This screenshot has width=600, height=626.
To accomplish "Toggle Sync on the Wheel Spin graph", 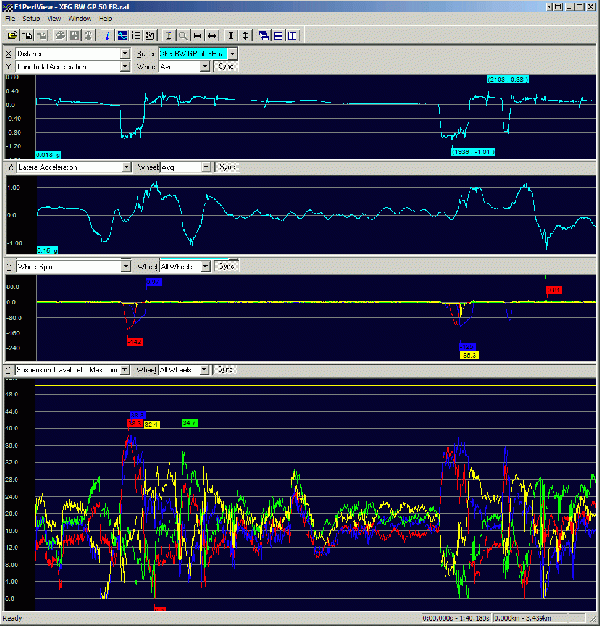I will 226,267.
